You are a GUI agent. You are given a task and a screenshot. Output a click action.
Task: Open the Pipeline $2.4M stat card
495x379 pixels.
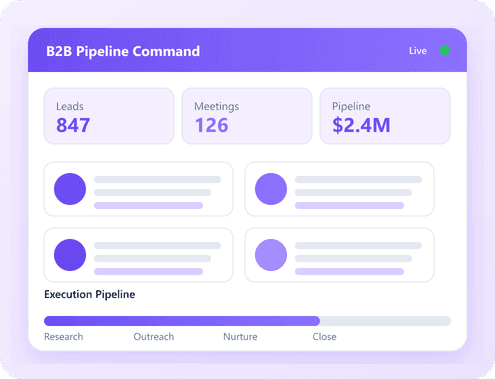coord(385,116)
